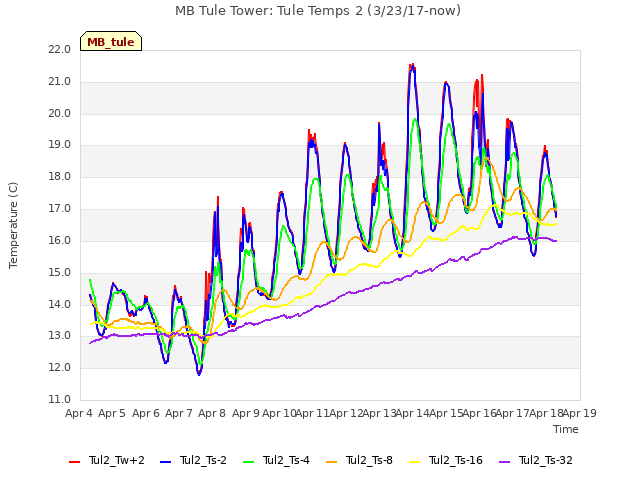Click the yellow Tul2_Ts-16 legend swatch

pyautogui.click(x=415, y=462)
